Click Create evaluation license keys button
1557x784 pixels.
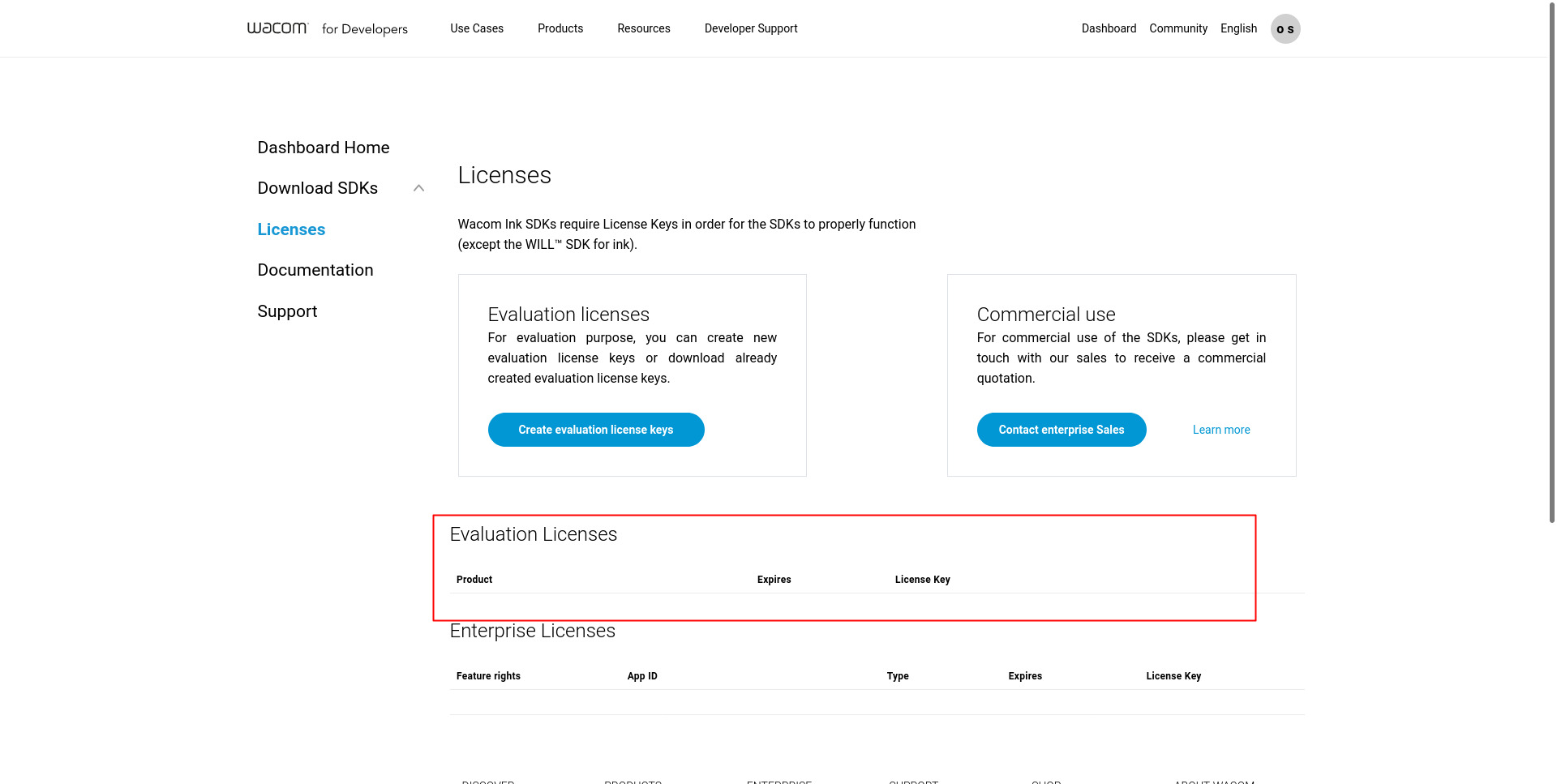tap(595, 430)
